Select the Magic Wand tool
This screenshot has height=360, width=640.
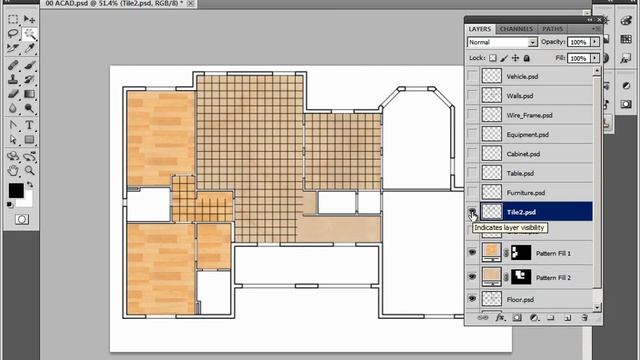point(29,33)
